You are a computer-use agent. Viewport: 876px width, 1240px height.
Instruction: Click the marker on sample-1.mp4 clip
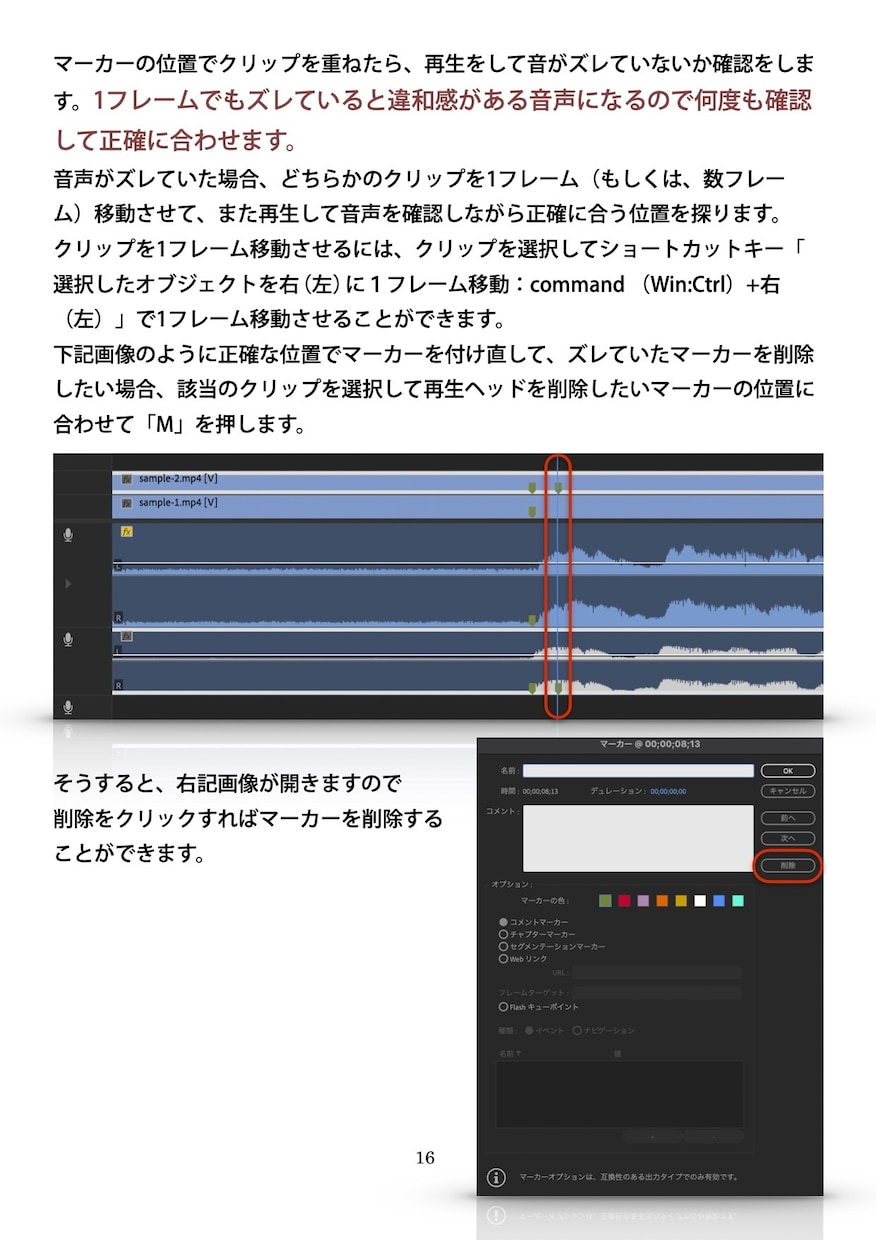pos(532,511)
